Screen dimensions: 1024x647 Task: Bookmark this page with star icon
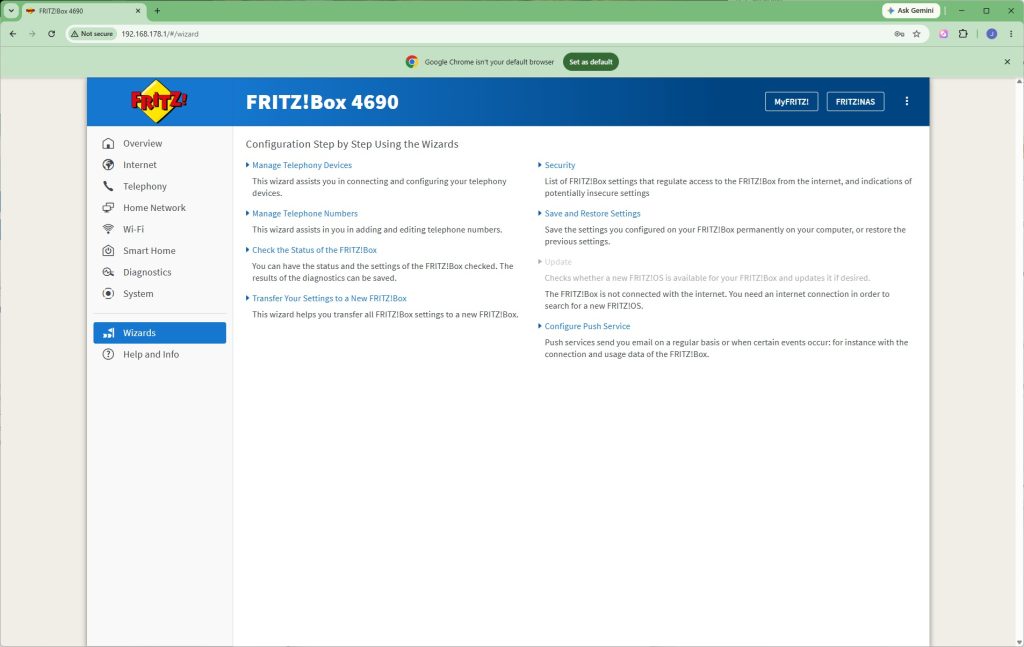(916, 34)
